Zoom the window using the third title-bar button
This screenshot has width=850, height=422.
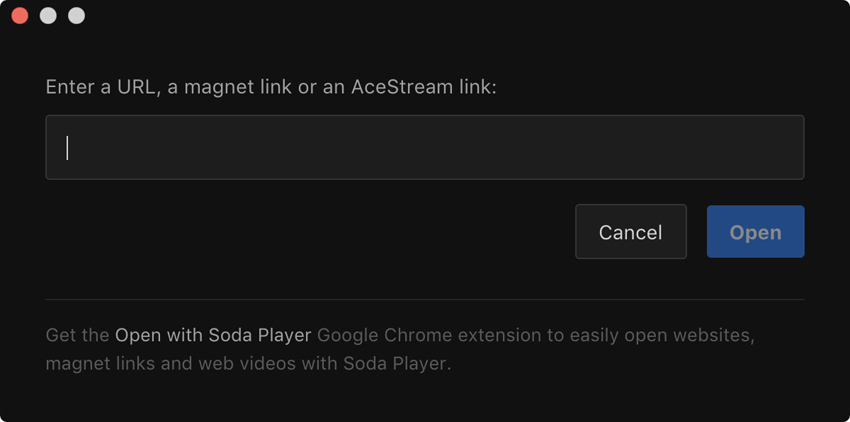pyautogui.click(x=76, y=16)
